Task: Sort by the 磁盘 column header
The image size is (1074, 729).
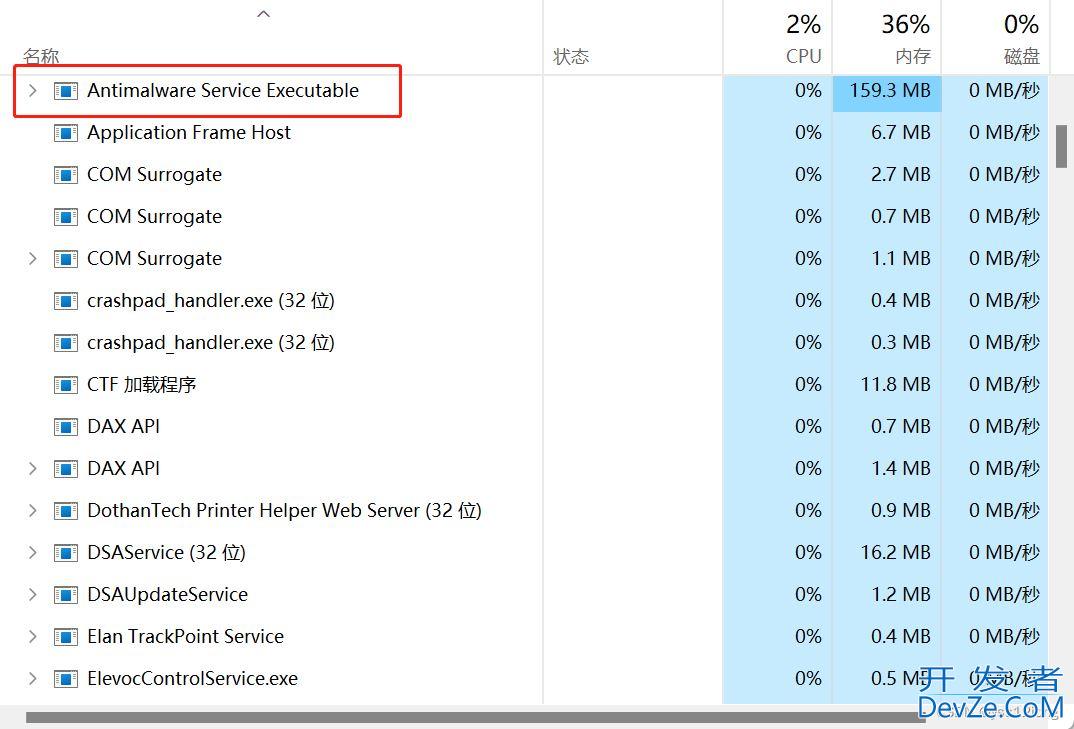Action: point(1021,56)
